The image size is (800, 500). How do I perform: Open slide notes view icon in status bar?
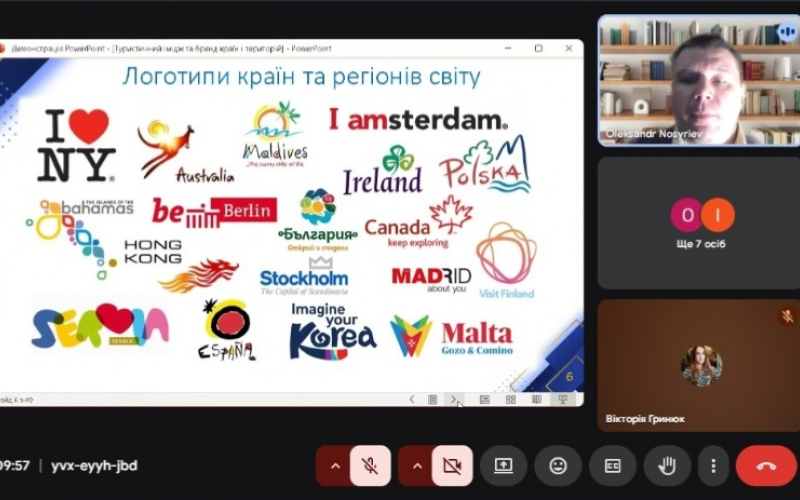point(432,399)
